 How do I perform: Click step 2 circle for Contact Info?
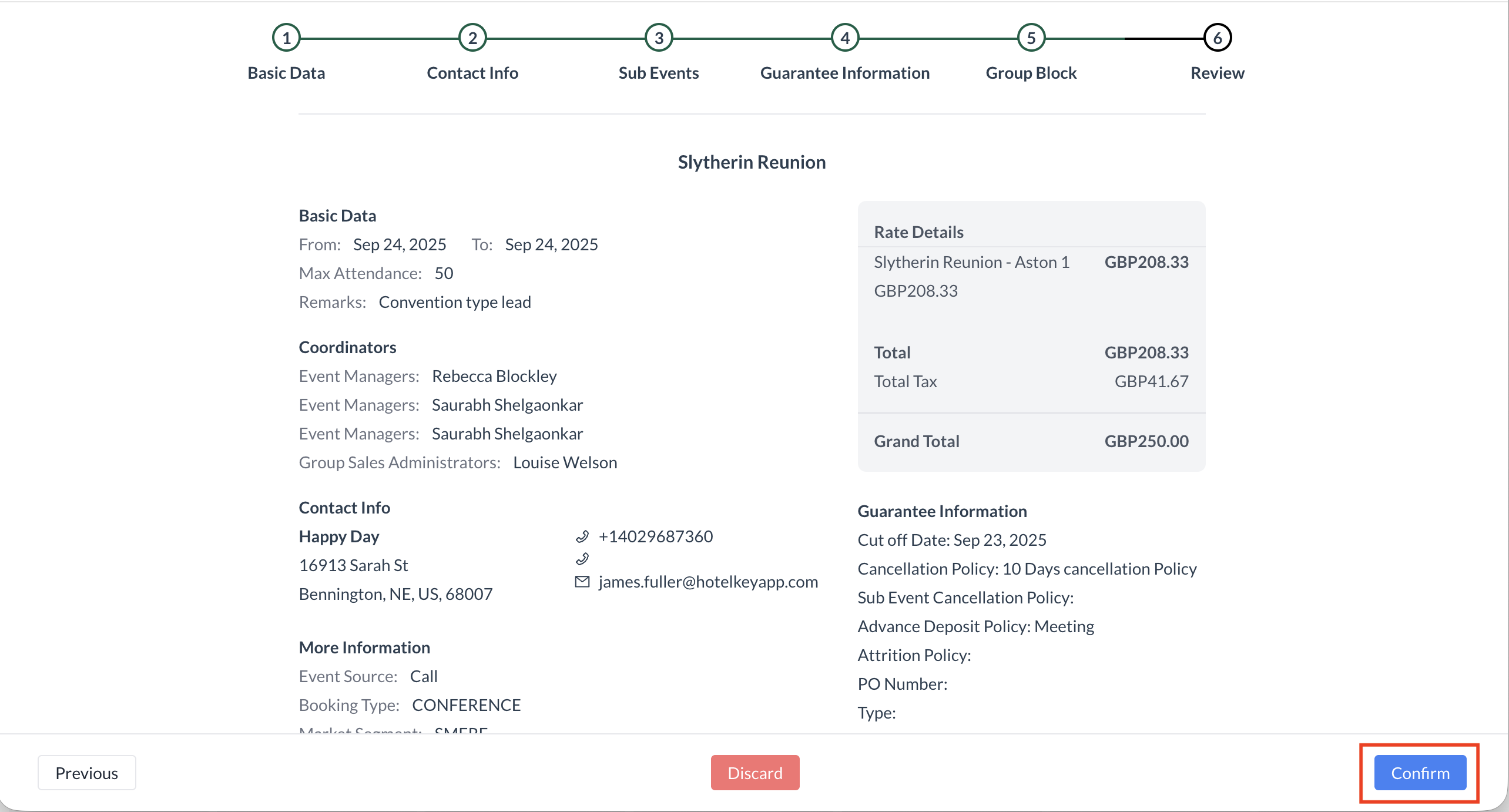472,38
